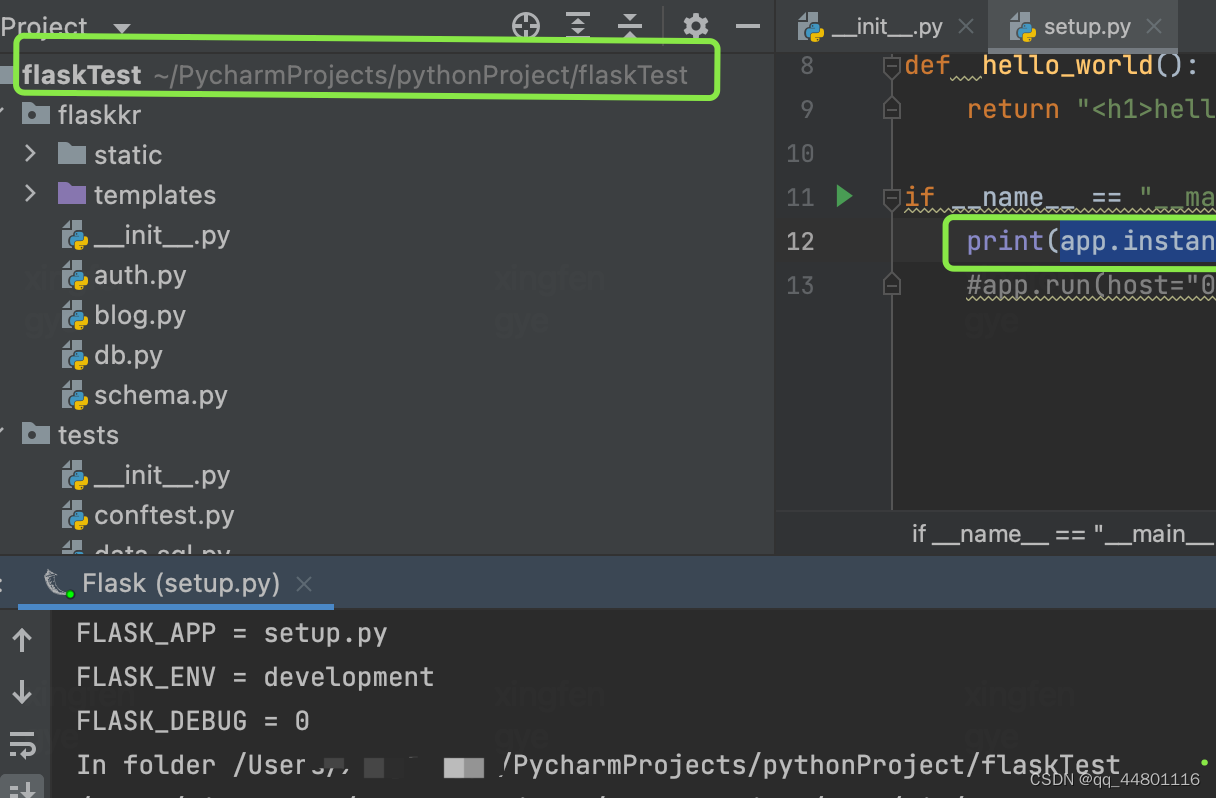Click the python file icon of schema.py
This screenshot has height=798, width=1216.
point(74,396)
